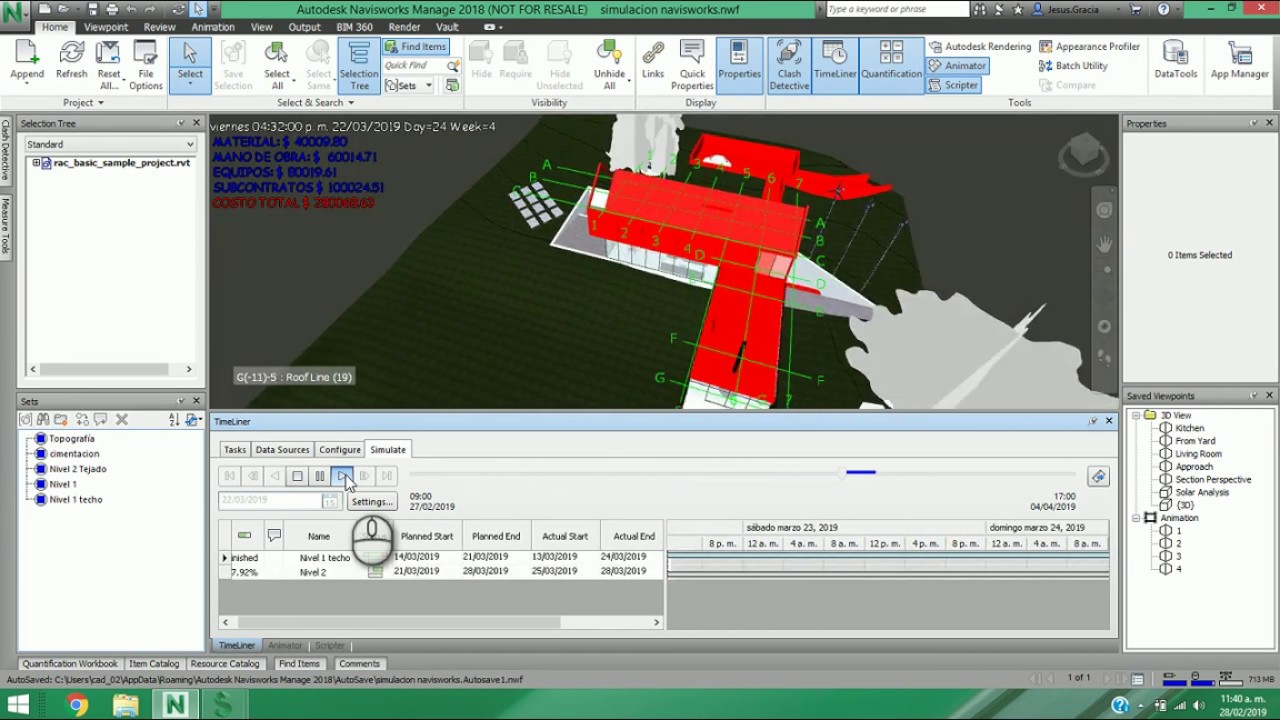
Task: Open File Options
Action: click(x=145, y=65)
